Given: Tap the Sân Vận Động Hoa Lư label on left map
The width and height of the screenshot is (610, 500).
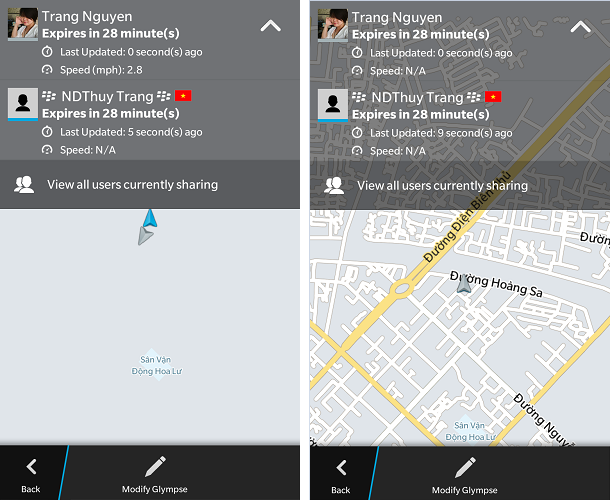Looking at the screenshot, I should click(156, 365).
